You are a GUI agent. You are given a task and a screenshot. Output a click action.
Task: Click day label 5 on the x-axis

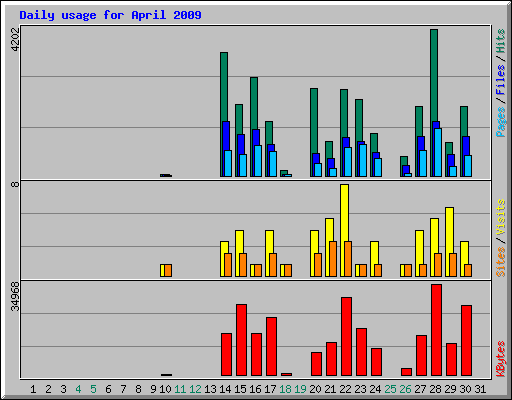(x=93, y=389)
